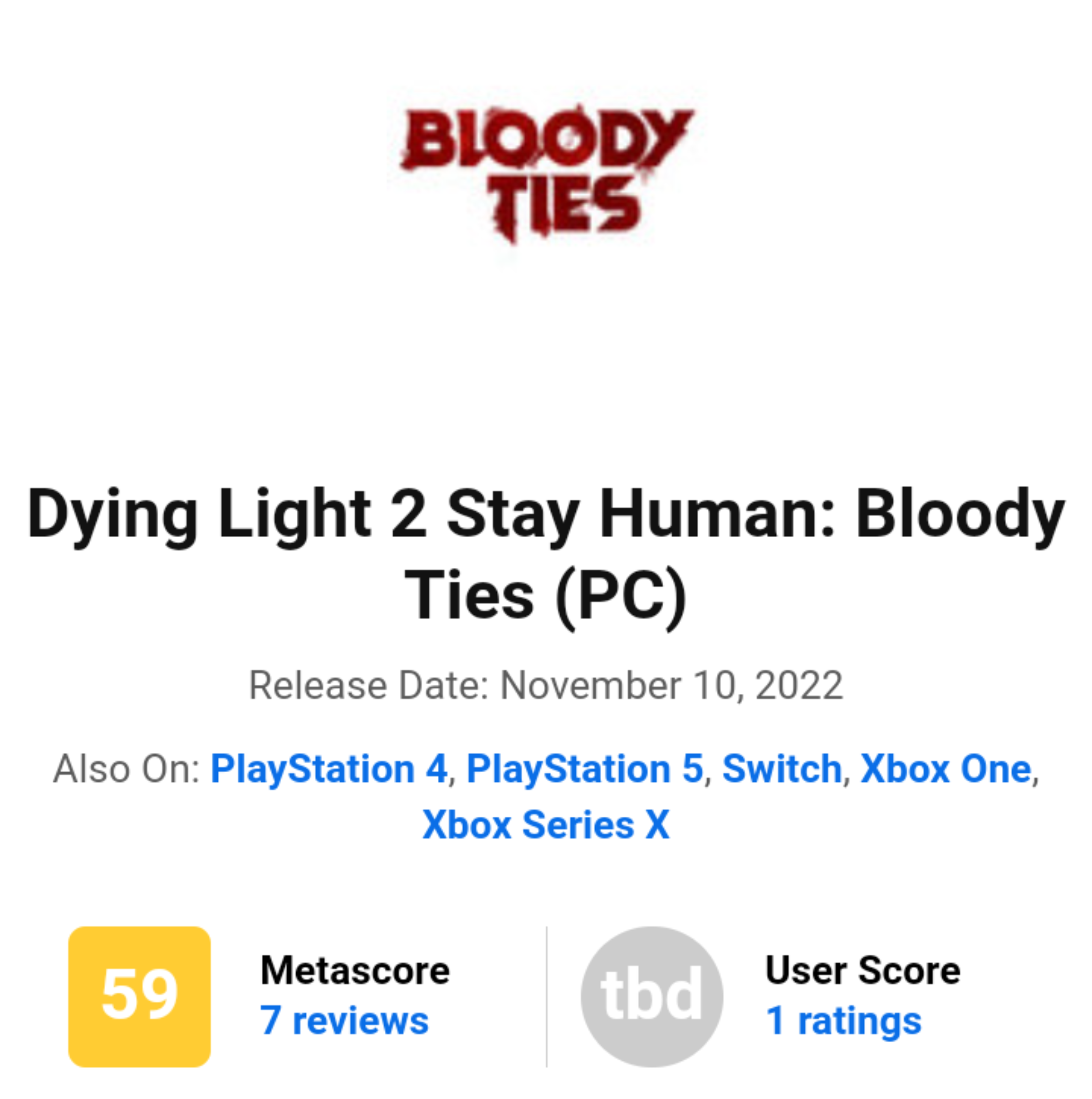Viewport: 1092px width, 1099px height.
Task: View the 7 reviews link
Action: (344, 1021)
